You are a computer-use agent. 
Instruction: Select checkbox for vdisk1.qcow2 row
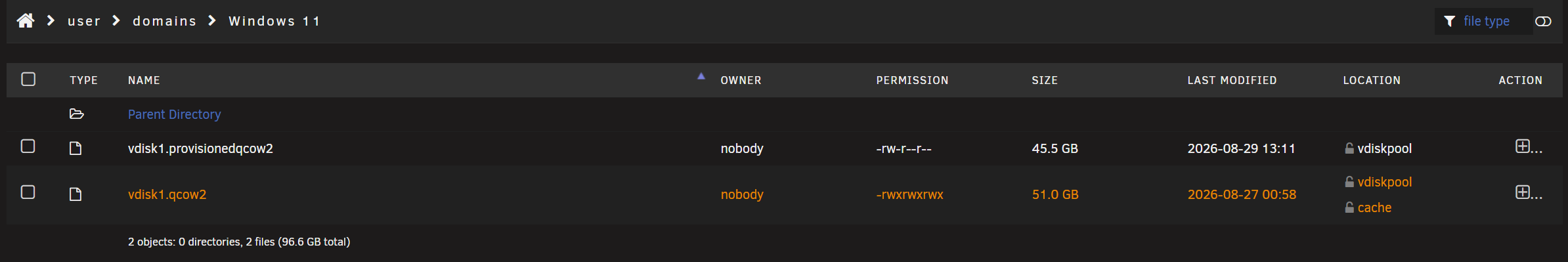point(28,192)
